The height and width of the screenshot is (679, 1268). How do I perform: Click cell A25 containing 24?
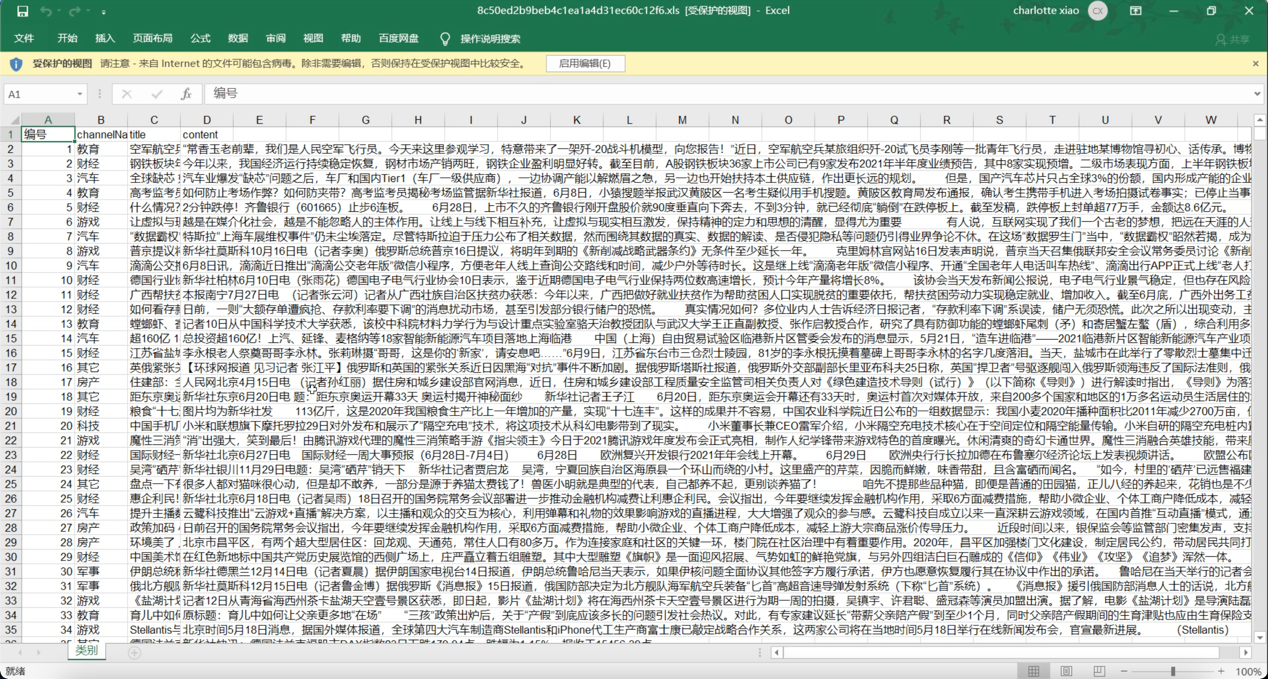coord(47,484)
